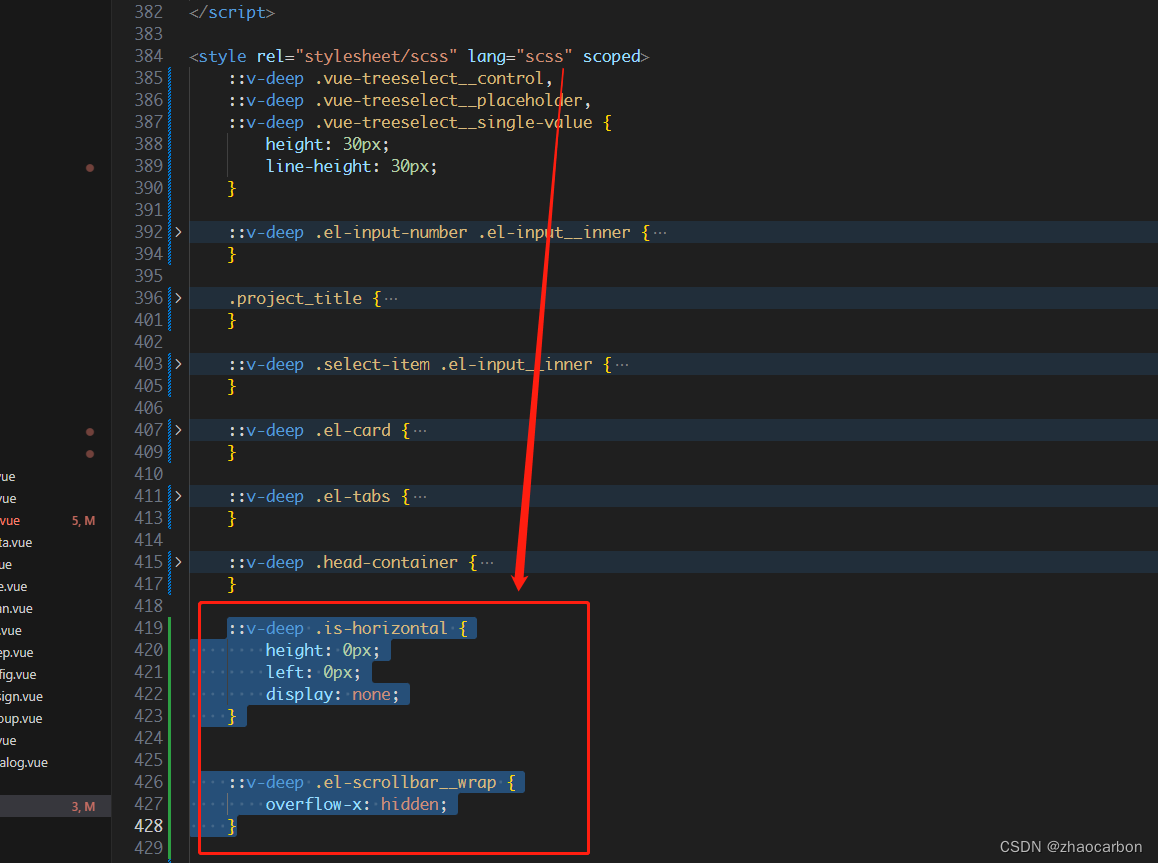Expand the folded el-input-number rule at line 392
1158x863 pixels.
(178, 232)
